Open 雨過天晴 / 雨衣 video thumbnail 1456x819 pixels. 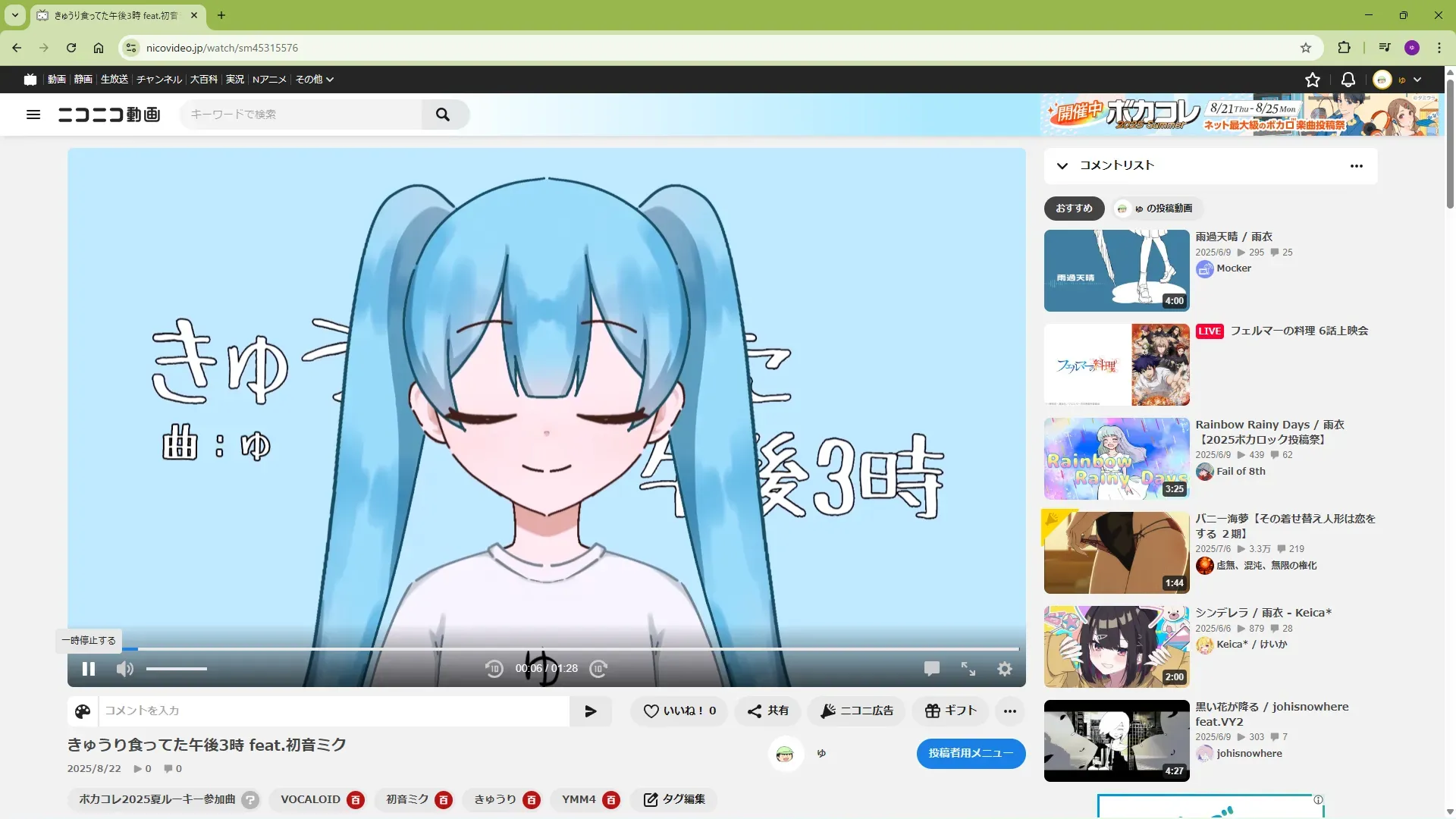tap(1116, 271)
